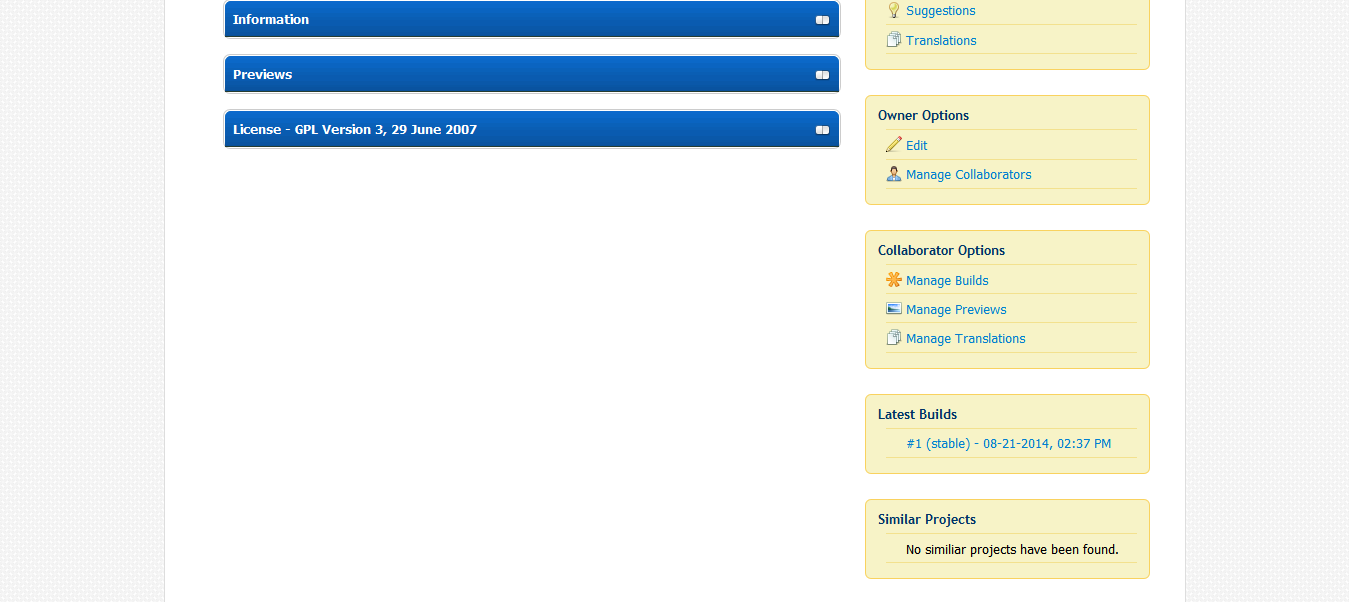This screenshot has width=1349, height=602.
Task: Click the Latest Builds heading
Action: coord(917,415)
